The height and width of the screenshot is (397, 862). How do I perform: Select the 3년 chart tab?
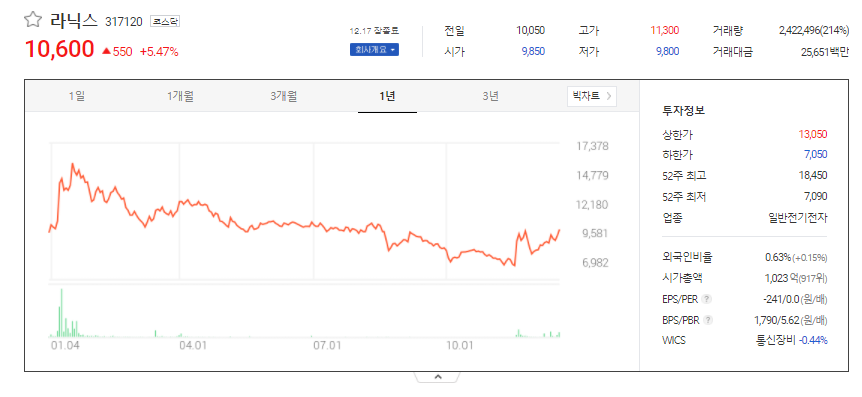pyautogui.click(x=490, y=96)
